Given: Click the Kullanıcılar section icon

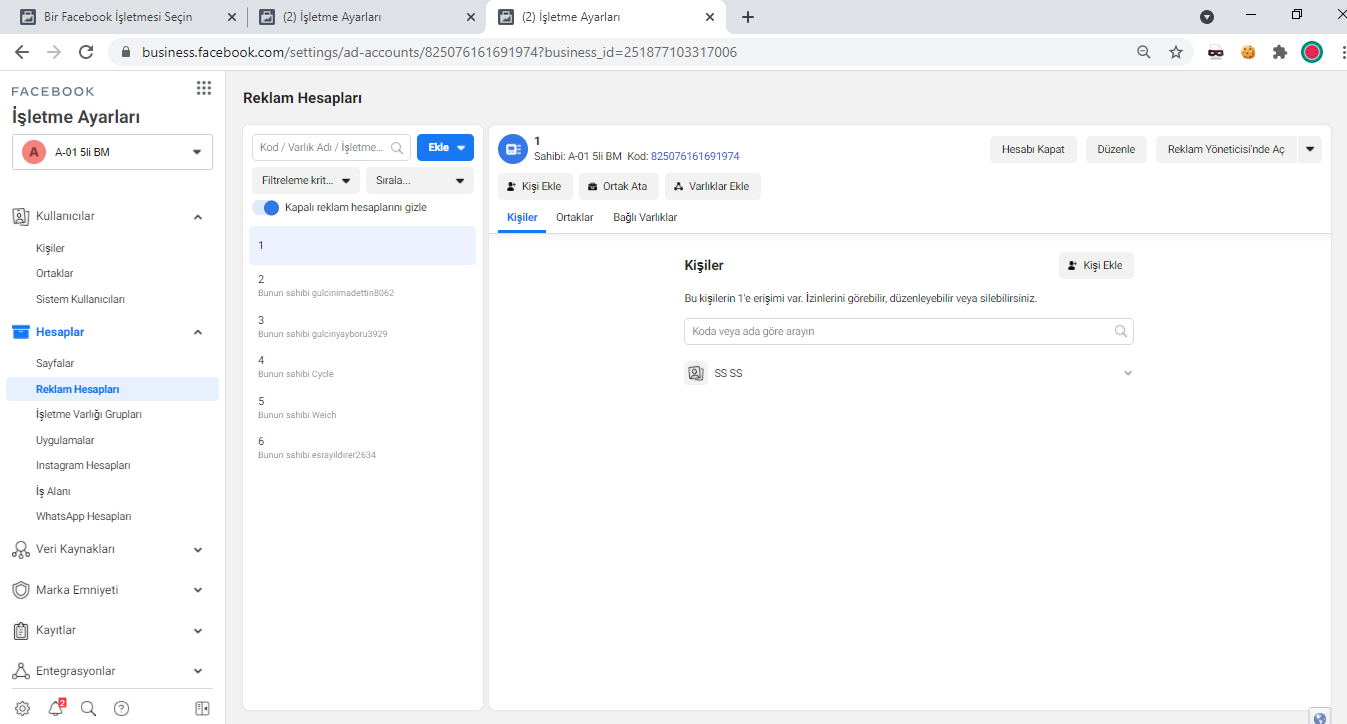Looking at the screenshot, I should pos(20,216).
